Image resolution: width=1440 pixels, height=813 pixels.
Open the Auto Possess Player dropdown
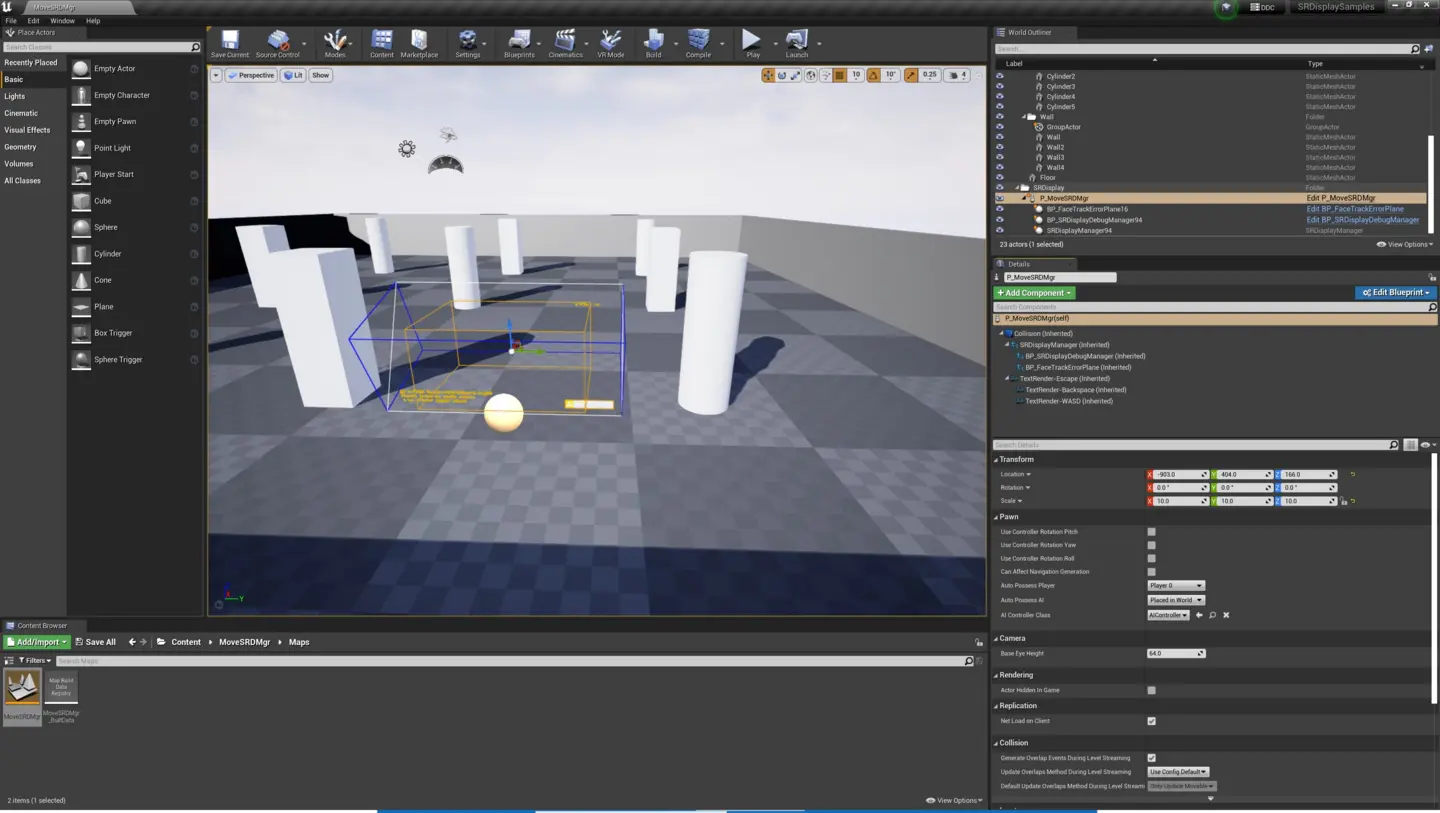1176,586
